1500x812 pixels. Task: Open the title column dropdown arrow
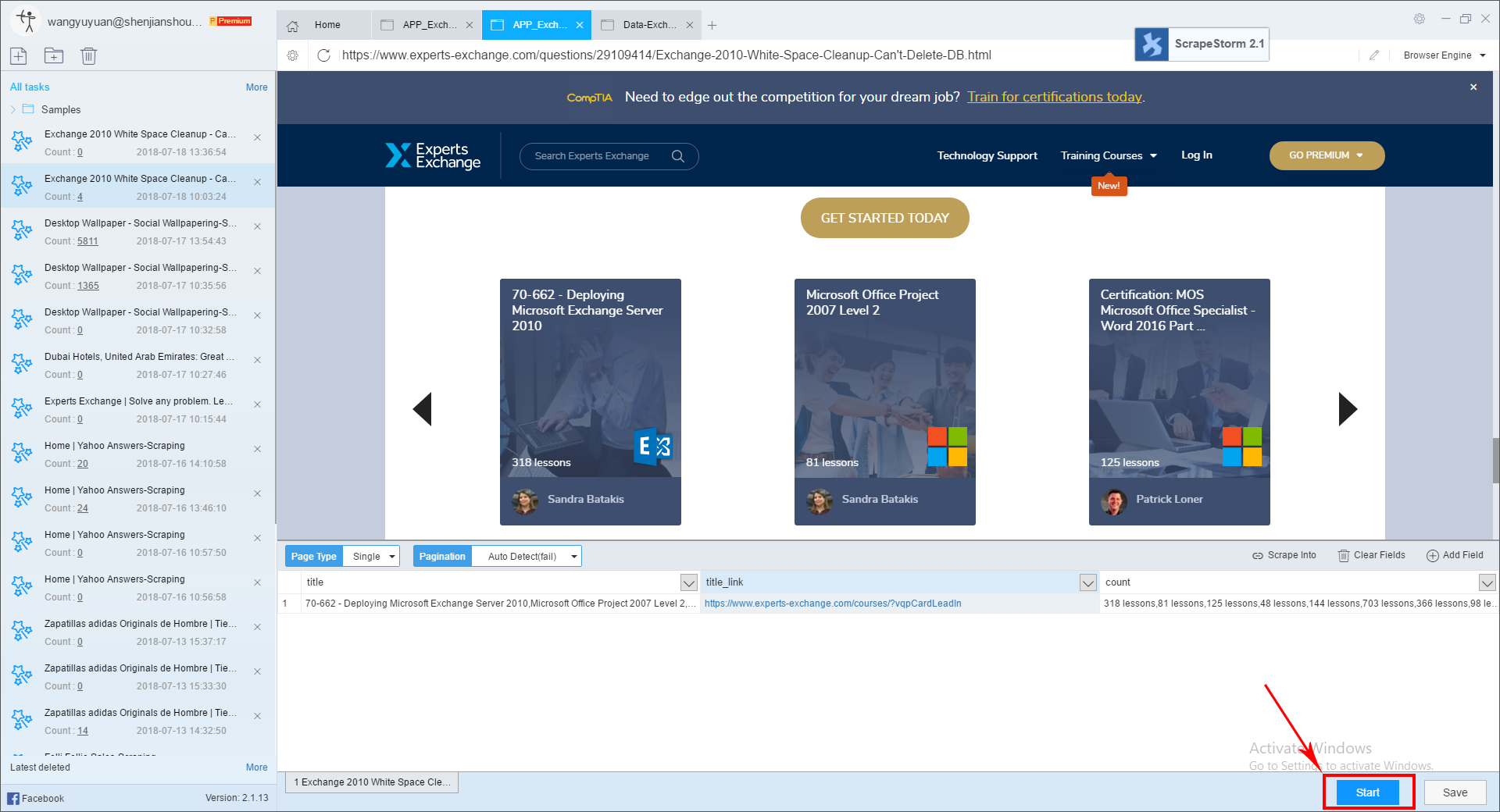[x=688, y=582]
